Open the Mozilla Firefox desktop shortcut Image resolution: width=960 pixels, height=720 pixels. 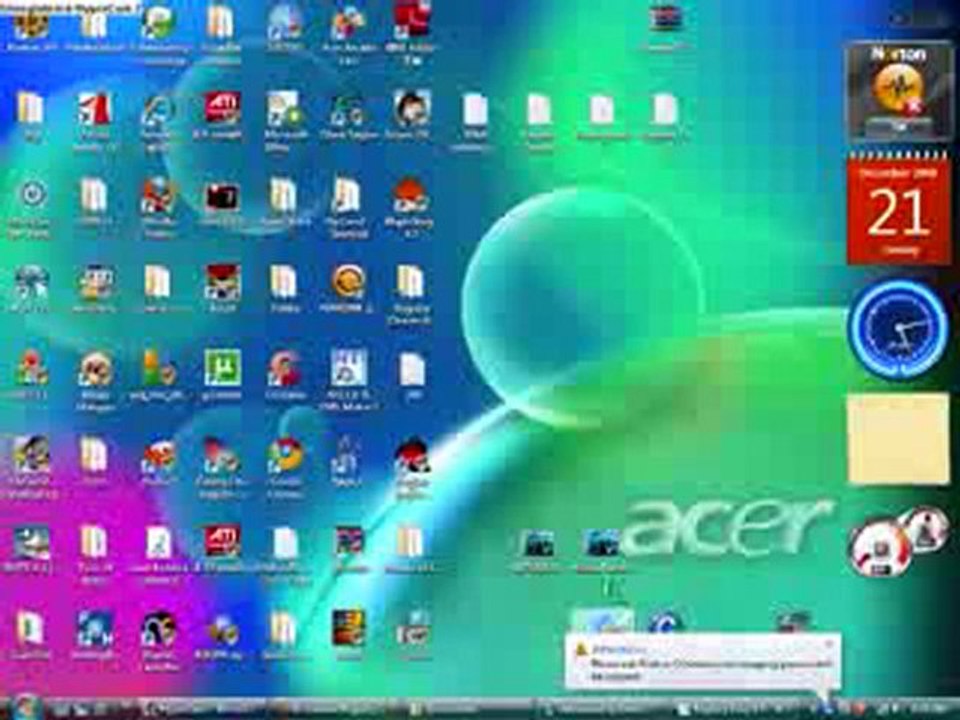[158, 207]
